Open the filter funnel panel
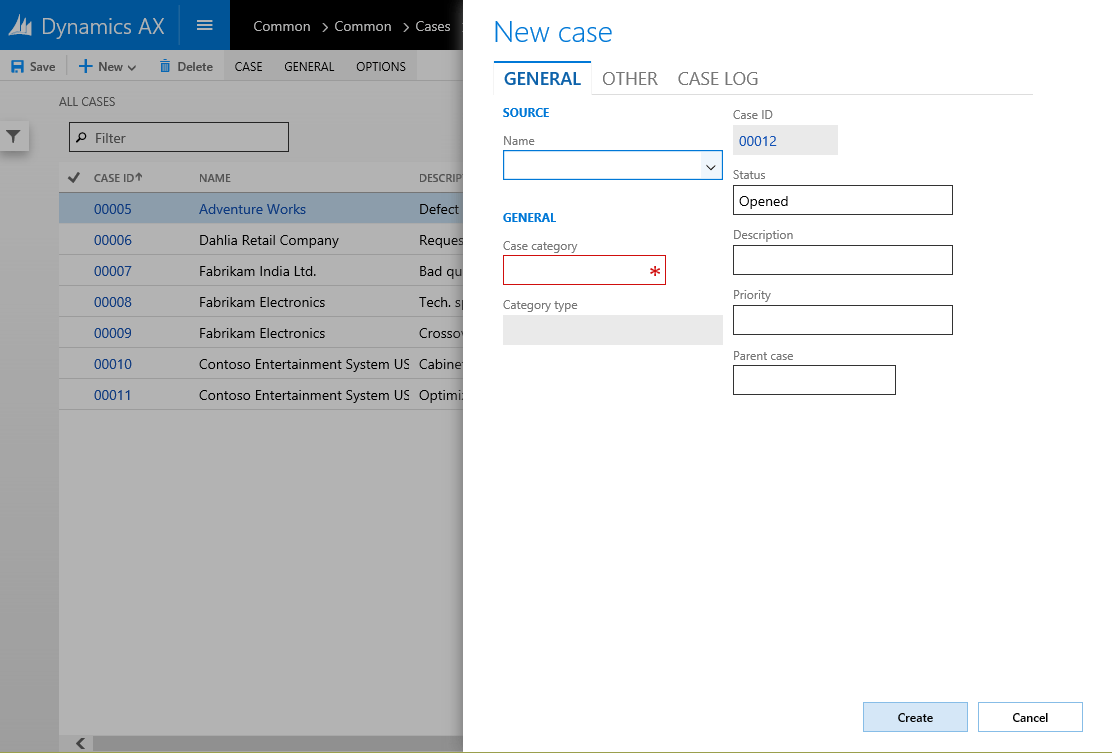The width and height of the screenshot is (1112, 753). 14,137
